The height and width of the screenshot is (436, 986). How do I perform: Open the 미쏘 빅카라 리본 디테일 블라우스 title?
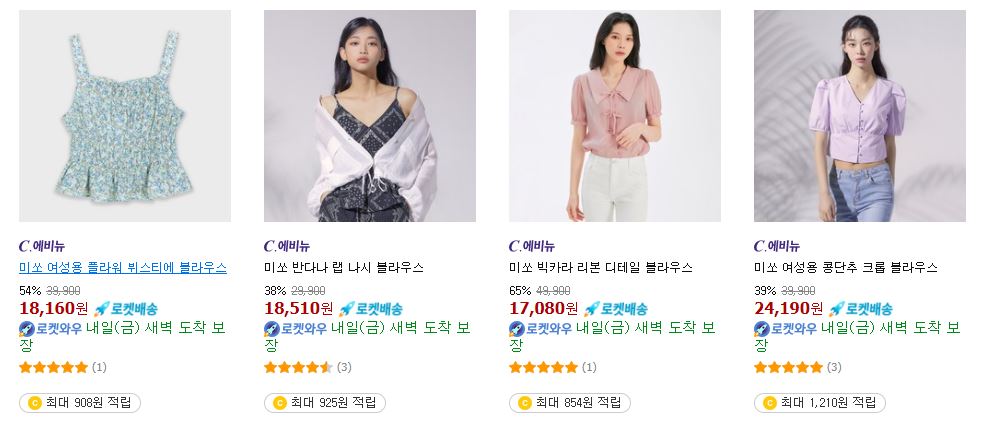point(601,267)
